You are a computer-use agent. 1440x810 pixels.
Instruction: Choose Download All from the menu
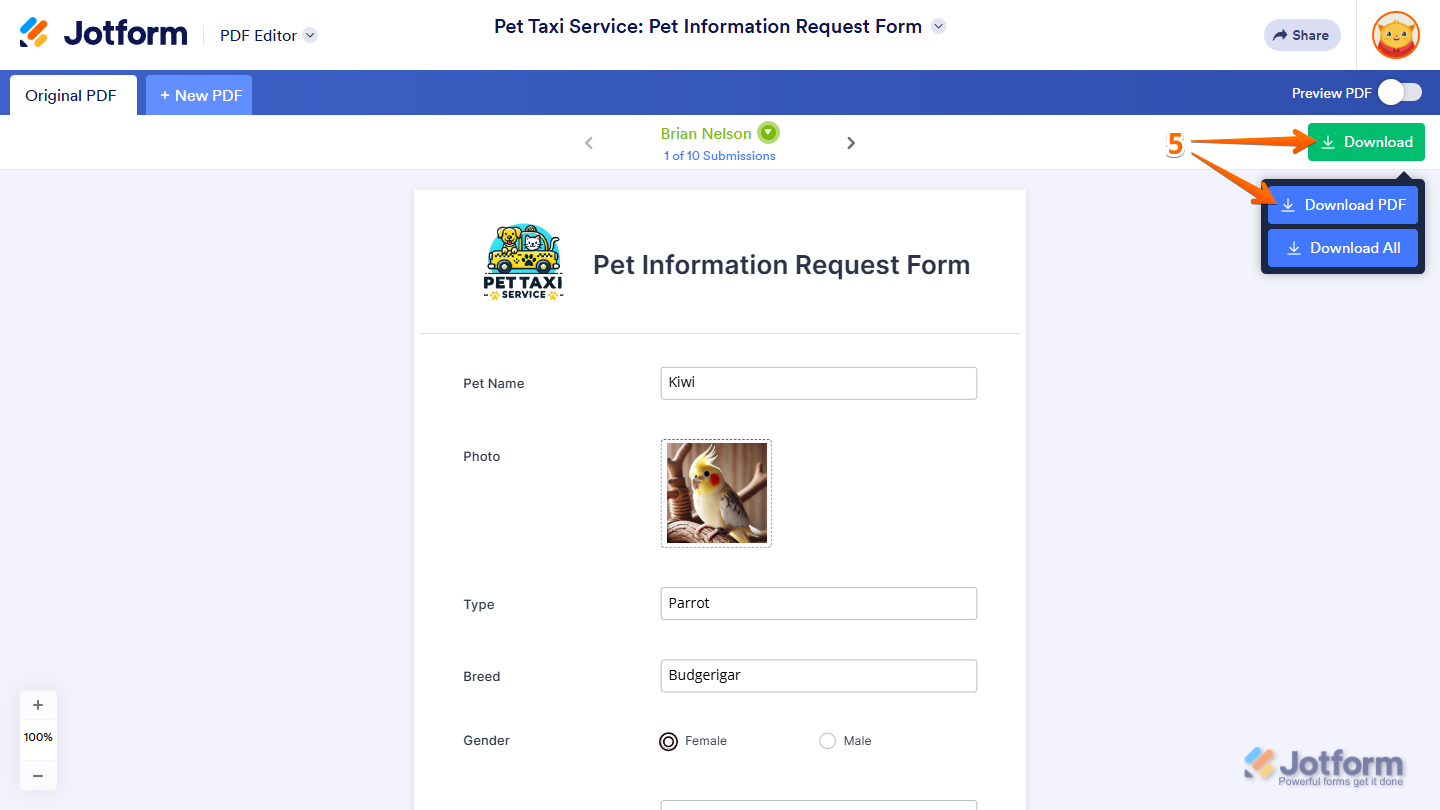pyautogui.click(x=1343, y=248)
